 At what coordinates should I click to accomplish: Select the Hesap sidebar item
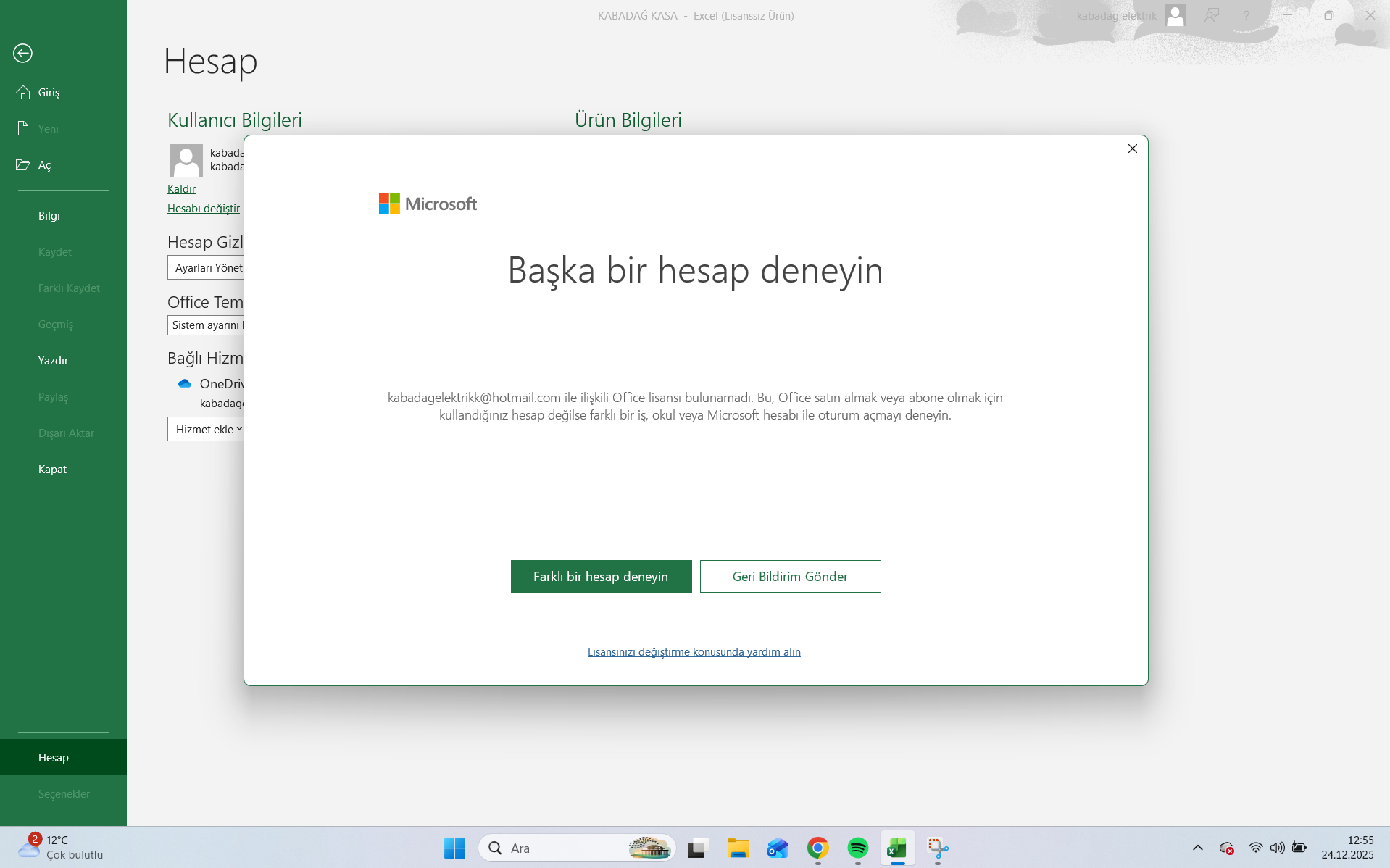pos(63,757)
